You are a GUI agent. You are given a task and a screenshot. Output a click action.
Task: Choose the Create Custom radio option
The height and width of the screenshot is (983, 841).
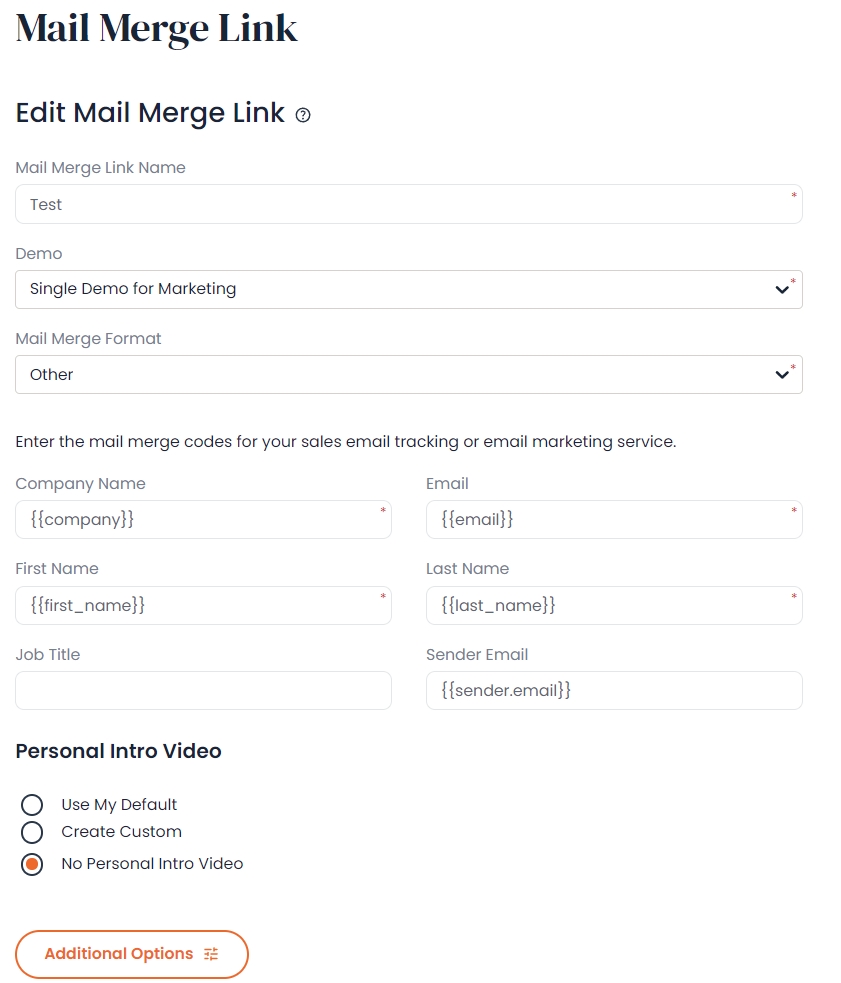point(32,832)
